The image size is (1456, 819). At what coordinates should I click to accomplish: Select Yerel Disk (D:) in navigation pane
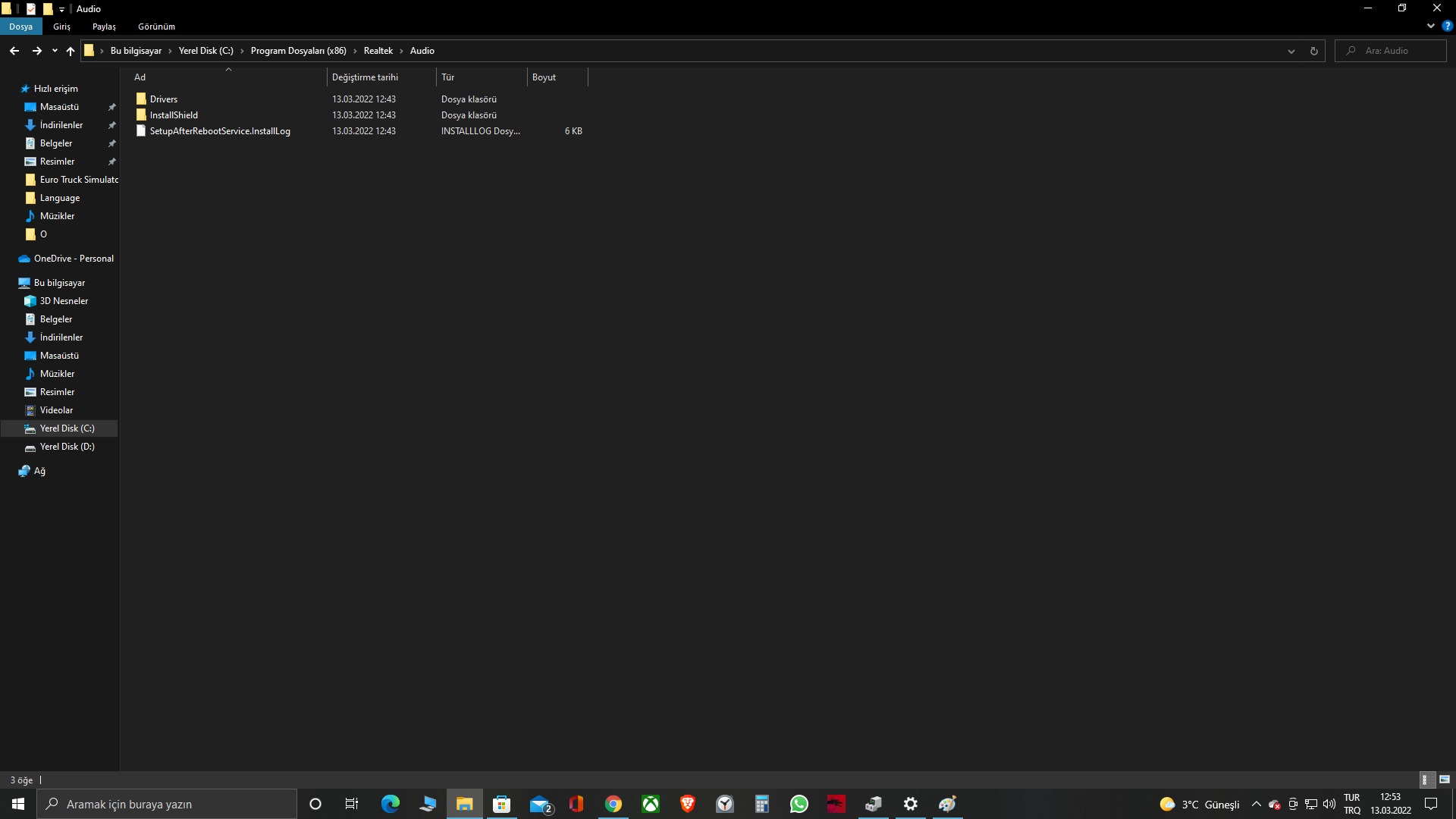[x=67, y=447]
